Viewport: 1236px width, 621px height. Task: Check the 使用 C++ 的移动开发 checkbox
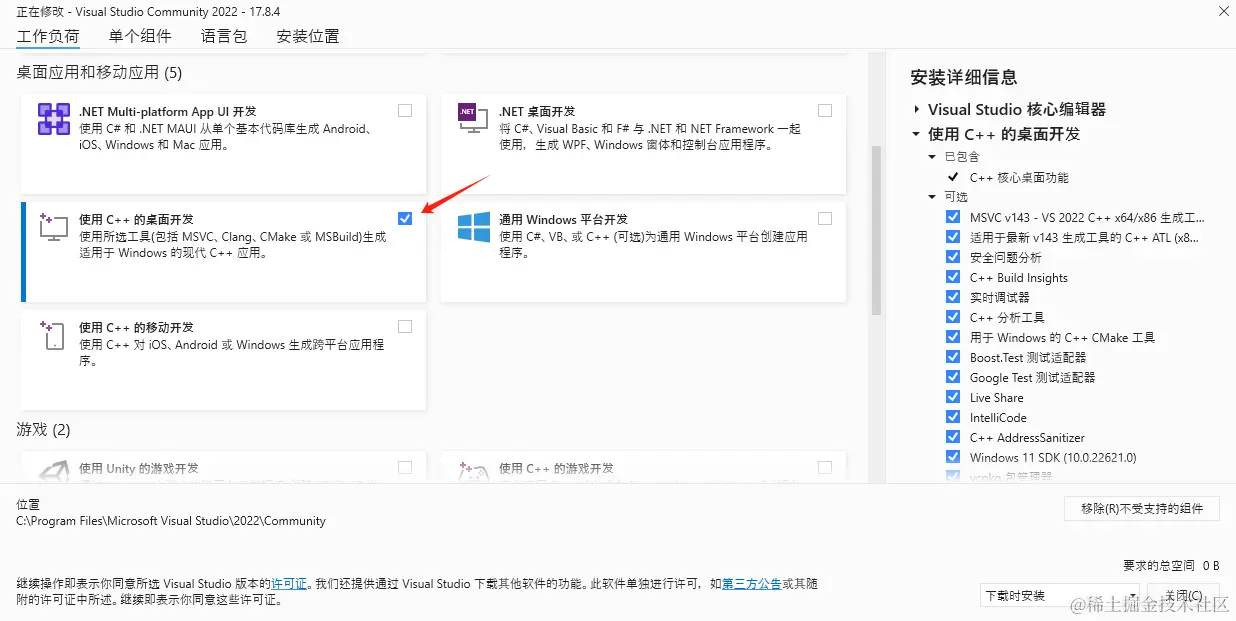[405, 327]
